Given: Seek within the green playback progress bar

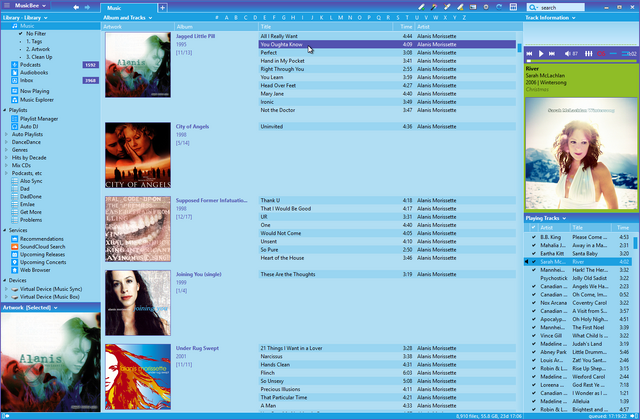Looking at the screenshot, I should 581,61.
